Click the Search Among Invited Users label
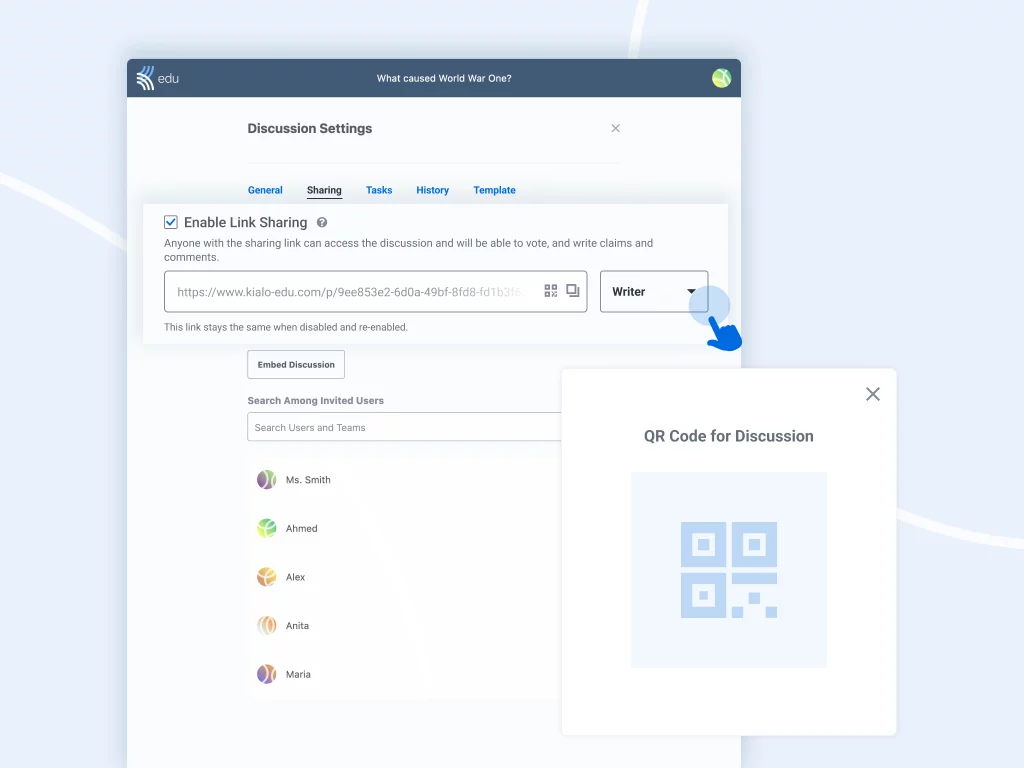This screenshot has width=1024, height=768. click(315, 400)
